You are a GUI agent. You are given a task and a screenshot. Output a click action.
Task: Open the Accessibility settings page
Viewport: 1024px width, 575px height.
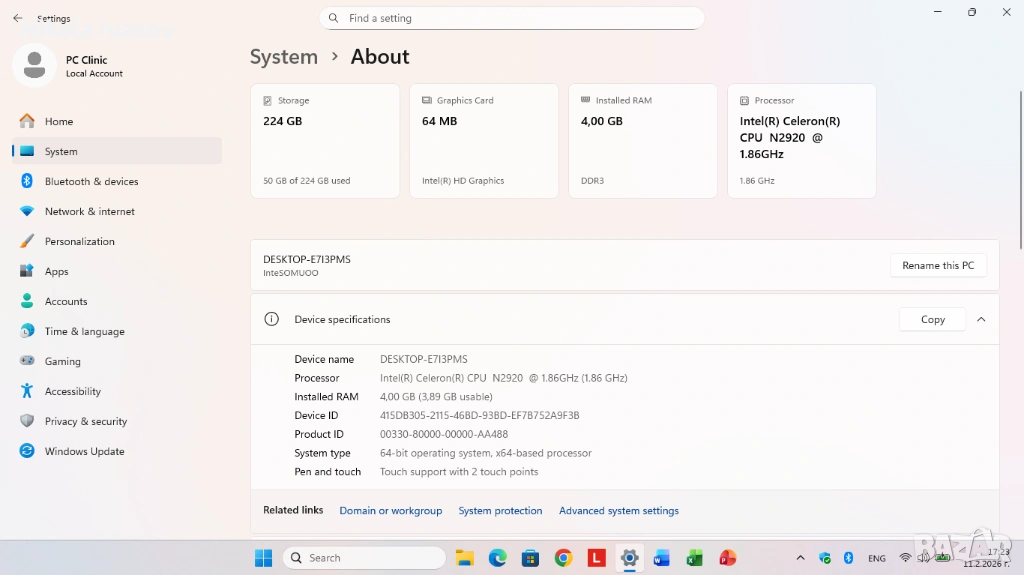pyautogui.click(x=72, y=391)
